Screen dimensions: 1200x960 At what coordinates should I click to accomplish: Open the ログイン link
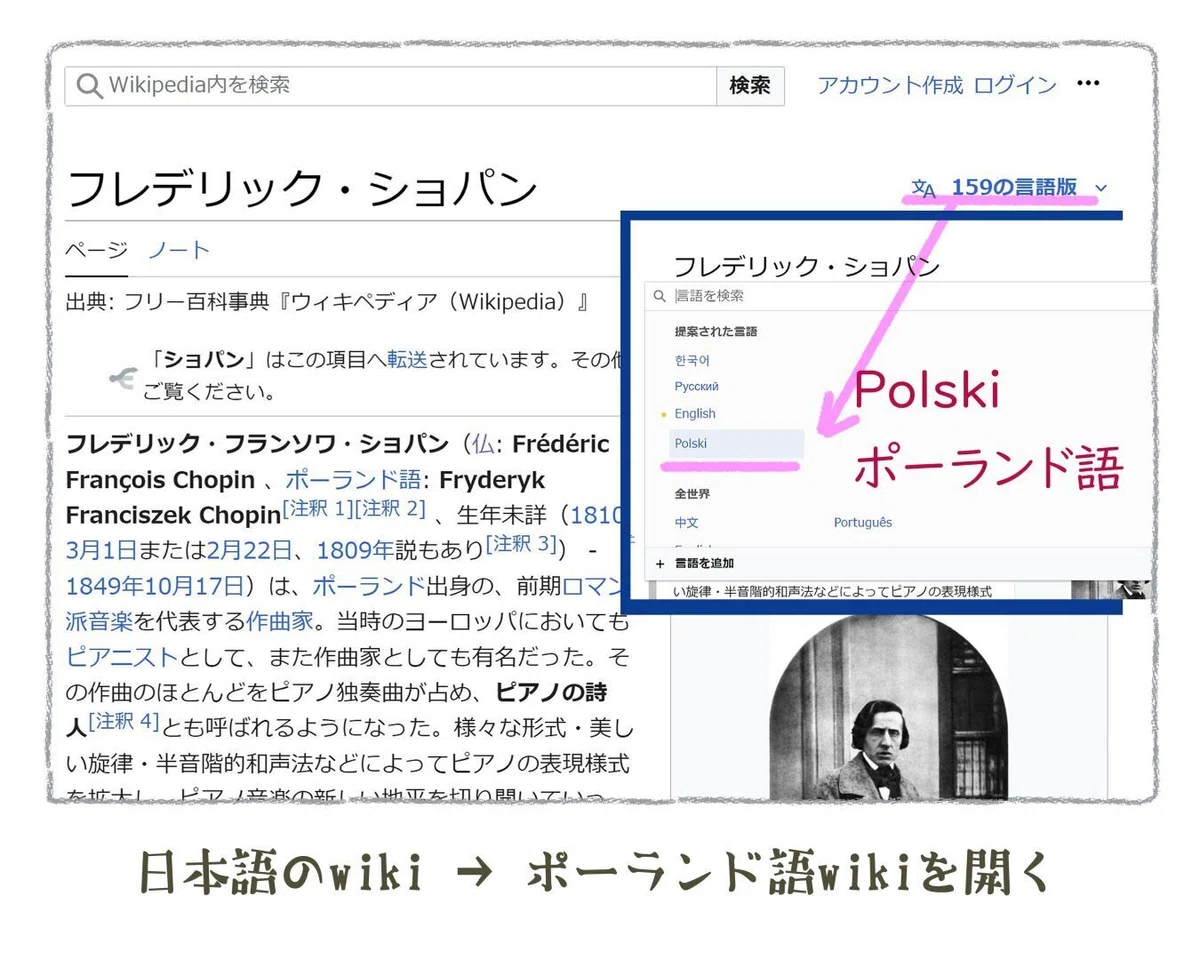click(x=1015, y=85)
